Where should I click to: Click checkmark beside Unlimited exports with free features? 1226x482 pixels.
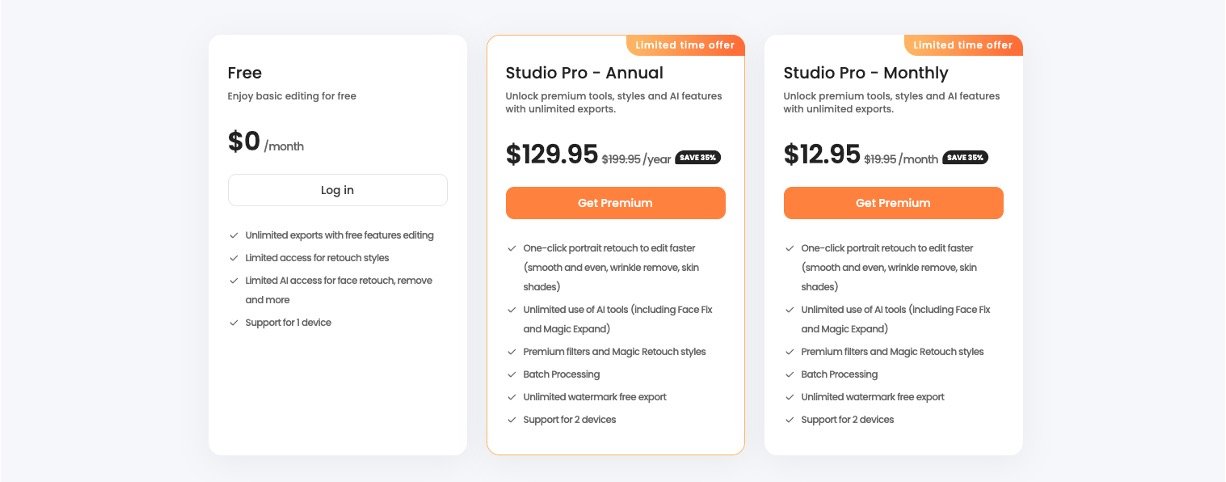tap(233, 236)
